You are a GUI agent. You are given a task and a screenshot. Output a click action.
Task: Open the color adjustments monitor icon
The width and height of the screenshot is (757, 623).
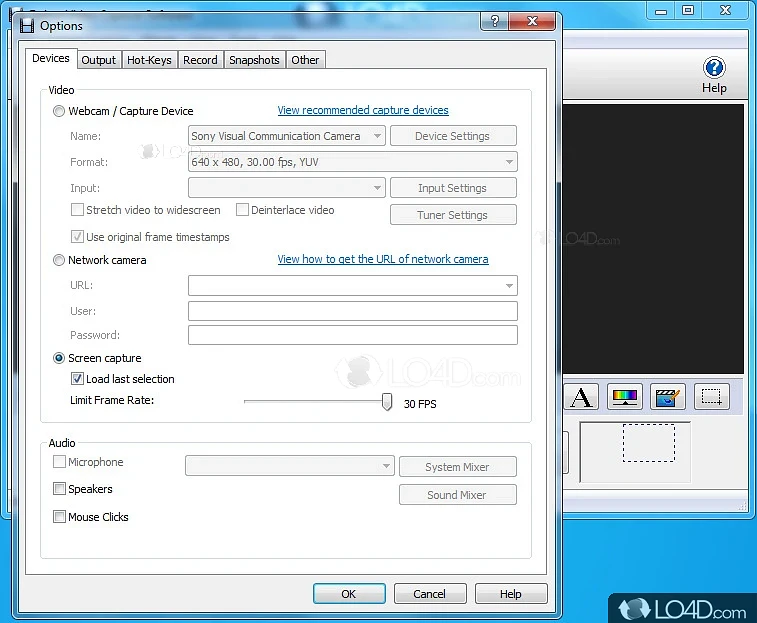(x=624, y=397)
